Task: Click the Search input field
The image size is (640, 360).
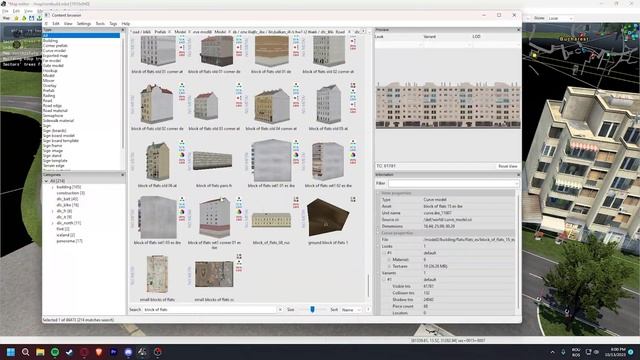Action: 209,310
